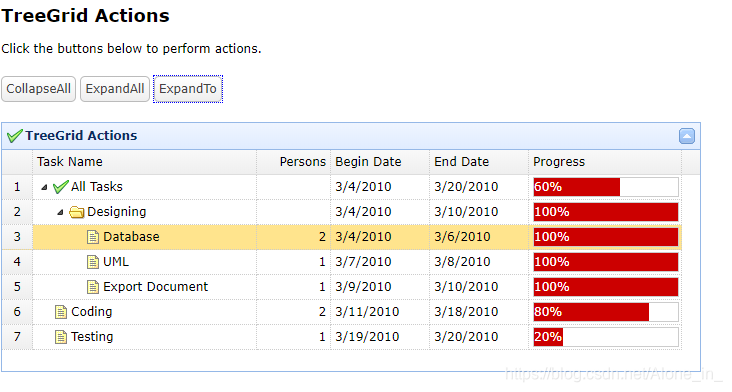The height and width of the screenshot is (392, 732).
Task: Click the 100% progress bar for UML
Action: pos(606,262)
